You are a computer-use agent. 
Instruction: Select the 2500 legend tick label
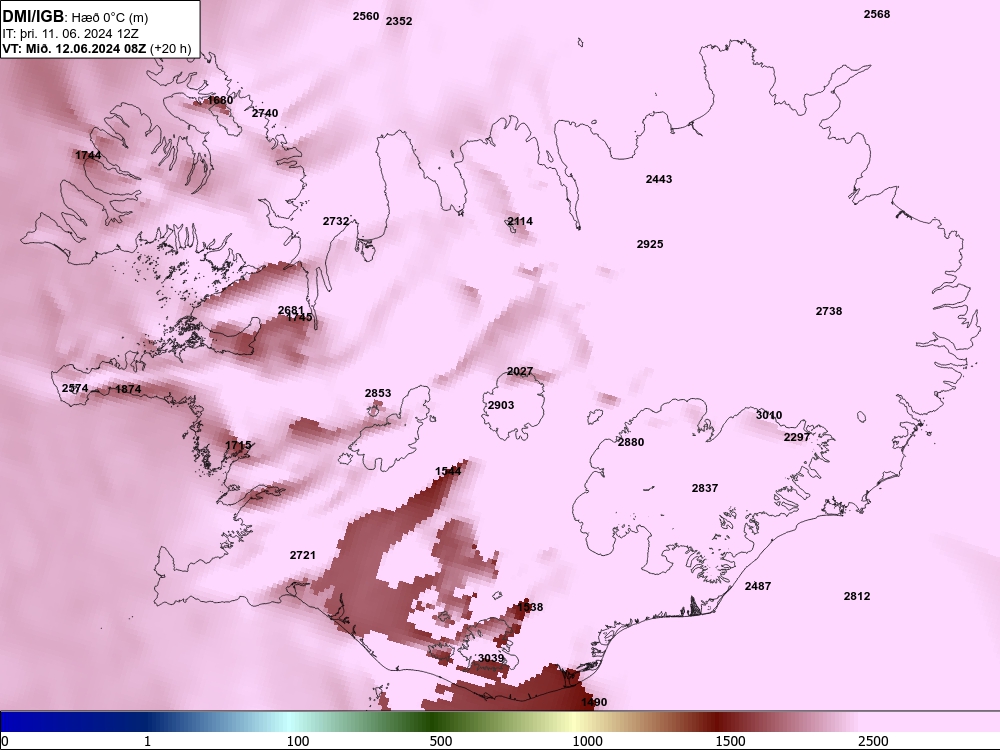(873, 741)
